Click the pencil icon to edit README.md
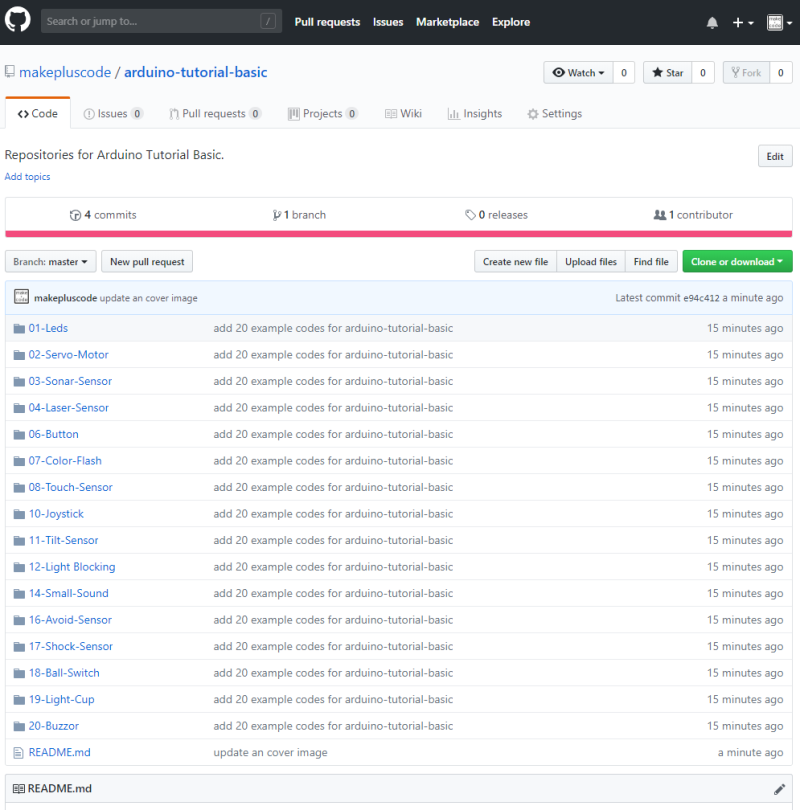800x810 pixels. (779, 789)
